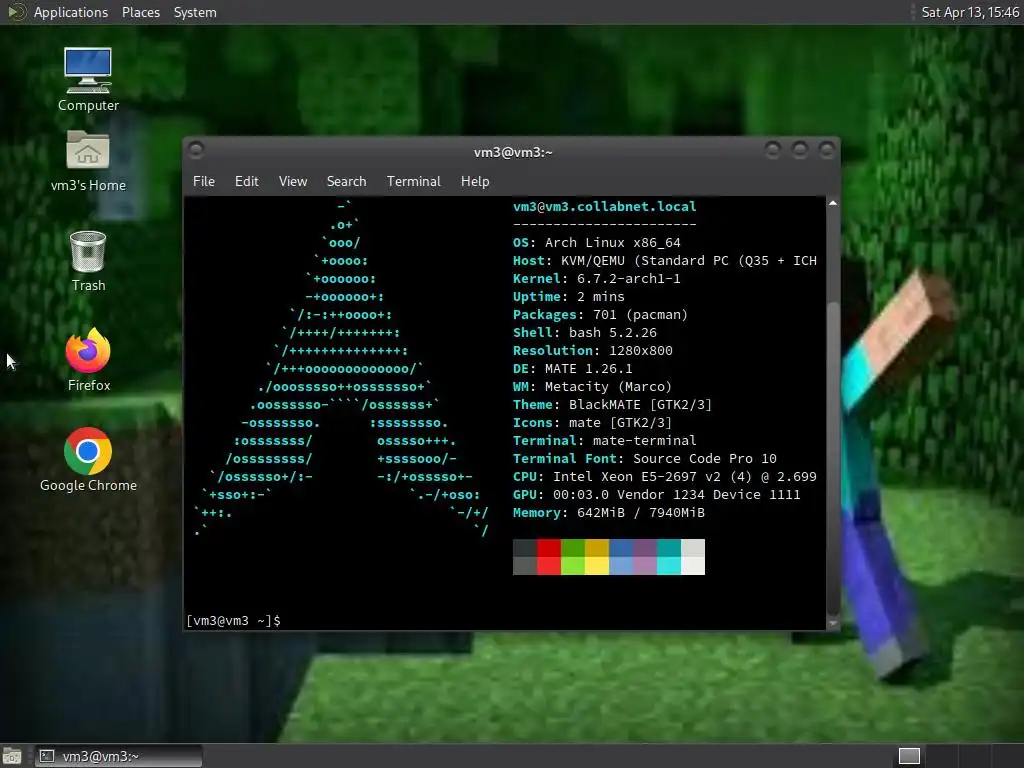This screenshot has height=768, width=1024.
Task: Minimize the terminal window
Action: click(773, 150)
